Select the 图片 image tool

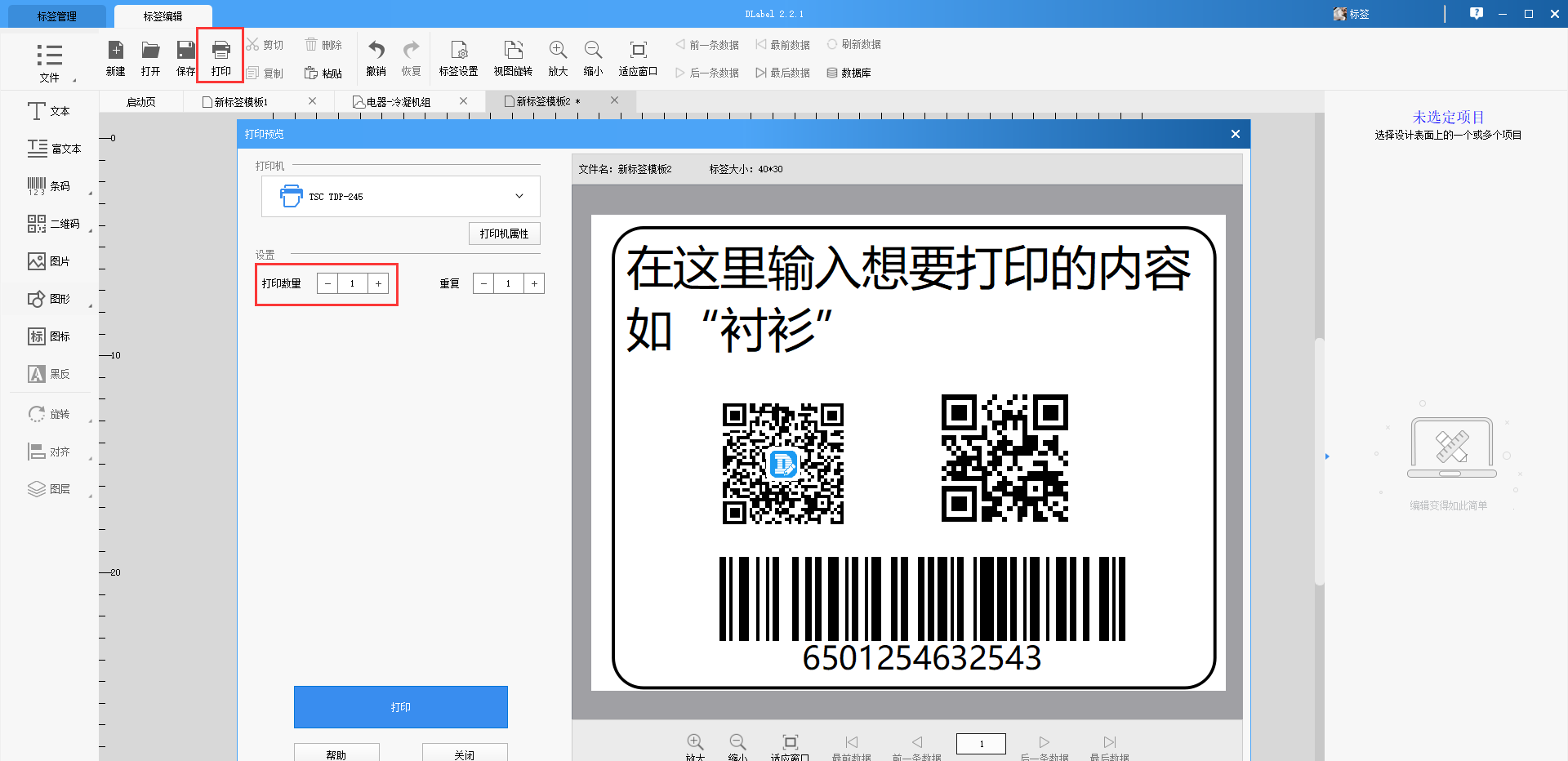[49, 261]
